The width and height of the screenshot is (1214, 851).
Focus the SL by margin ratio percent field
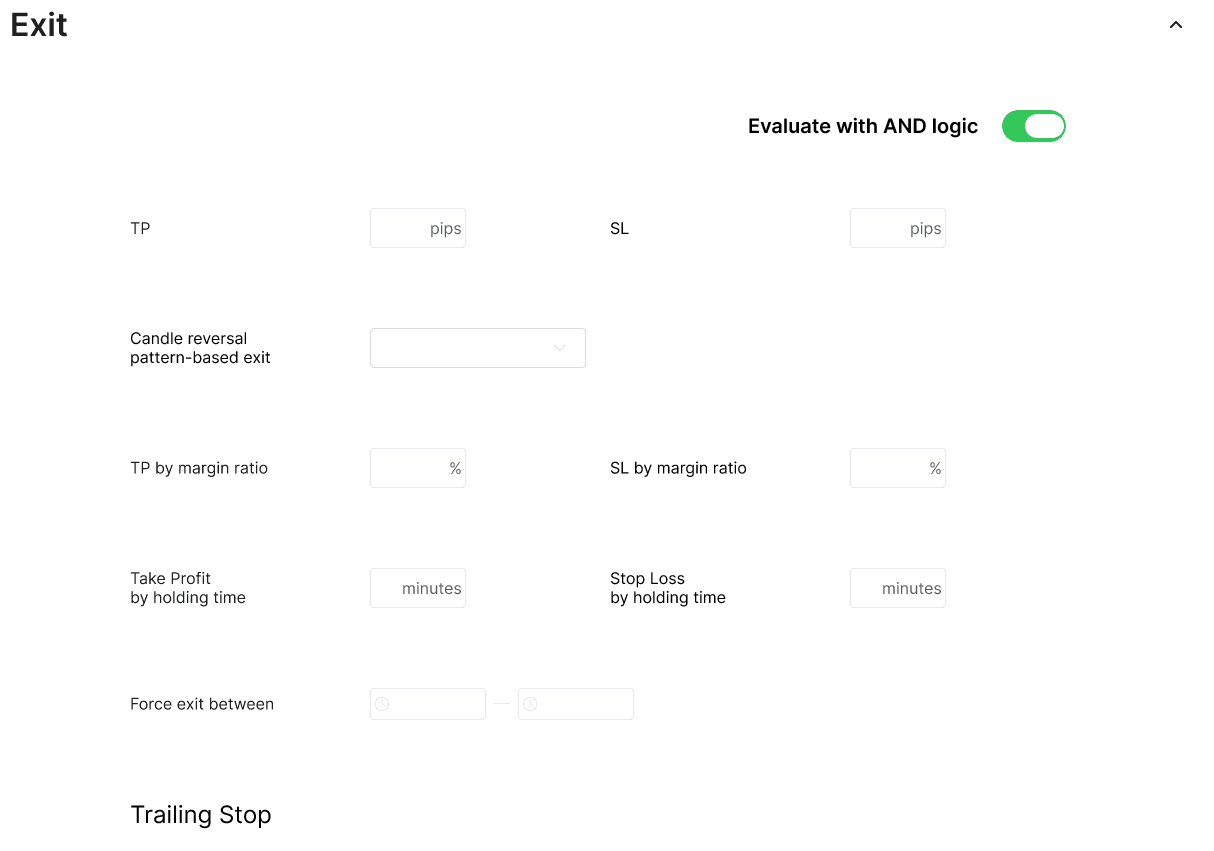[897, 468]
